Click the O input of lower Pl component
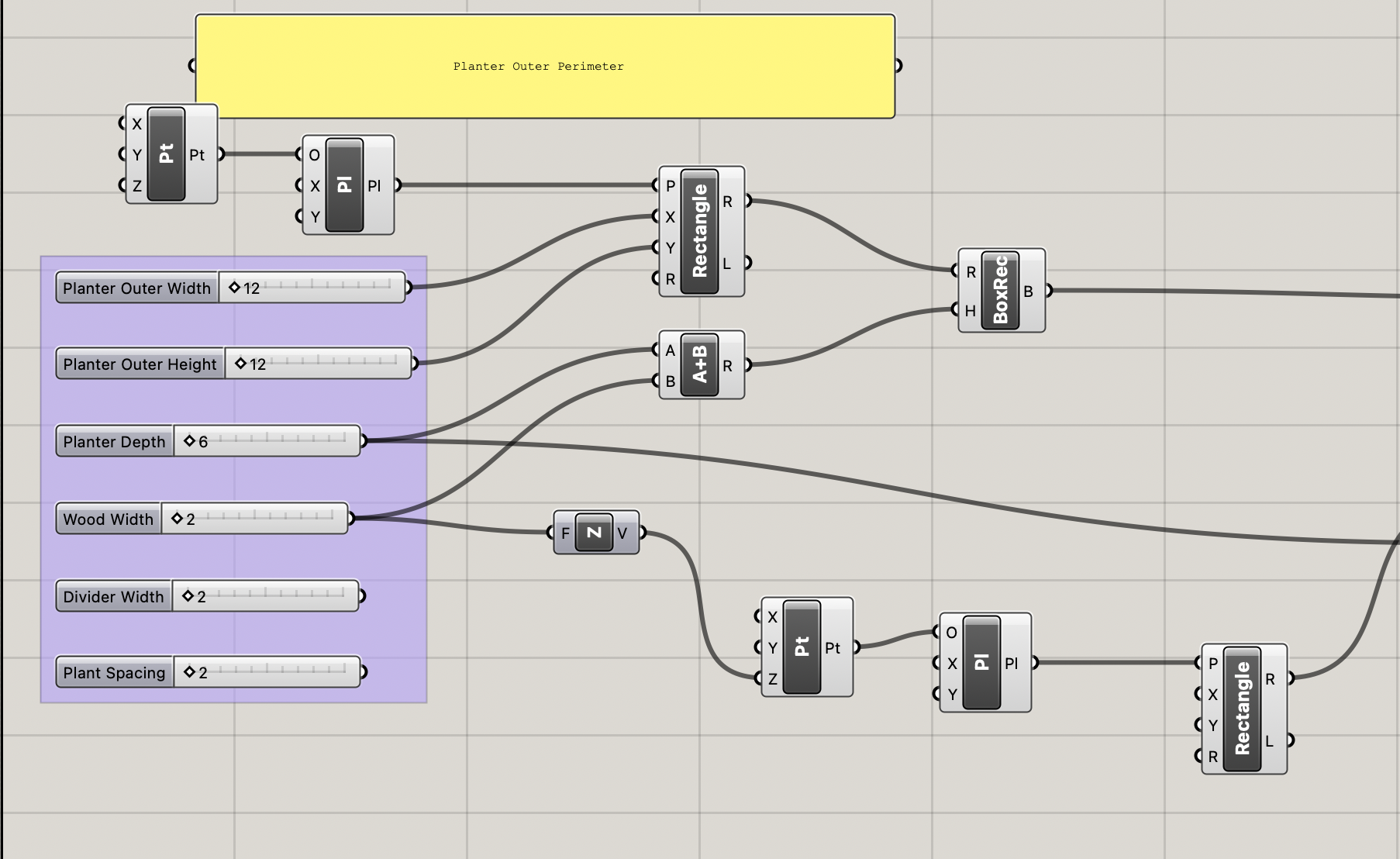The width and height of the screenshot is (1400, 859). coord(951,633)
